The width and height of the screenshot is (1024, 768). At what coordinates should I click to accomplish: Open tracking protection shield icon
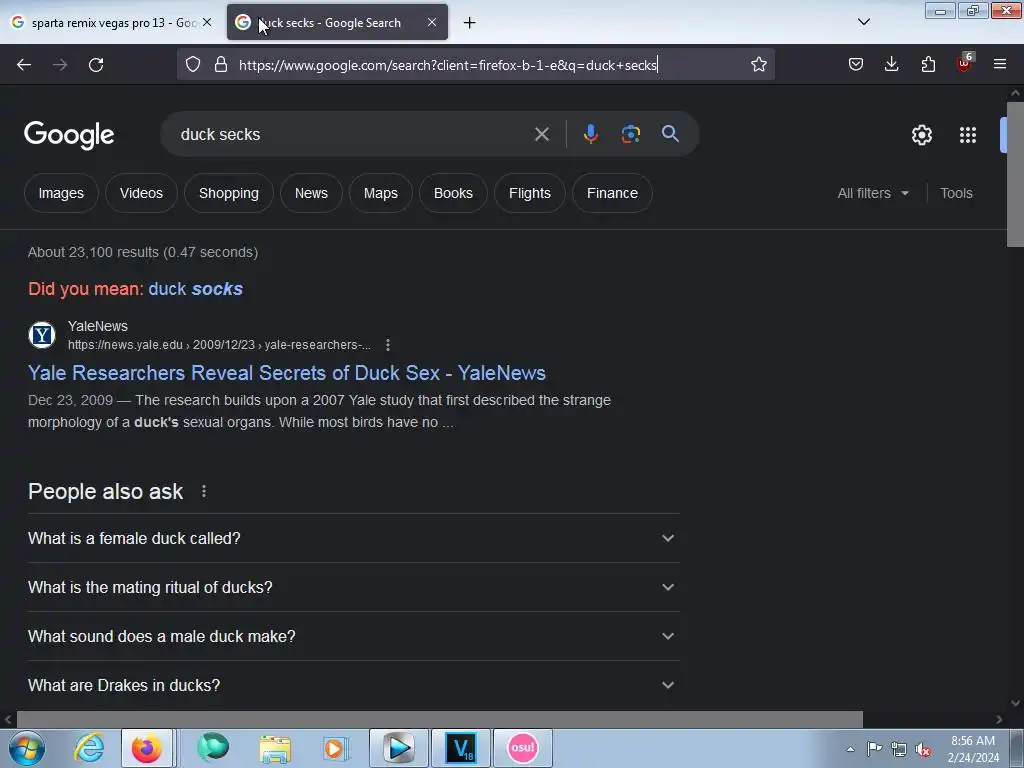point(193,65)
